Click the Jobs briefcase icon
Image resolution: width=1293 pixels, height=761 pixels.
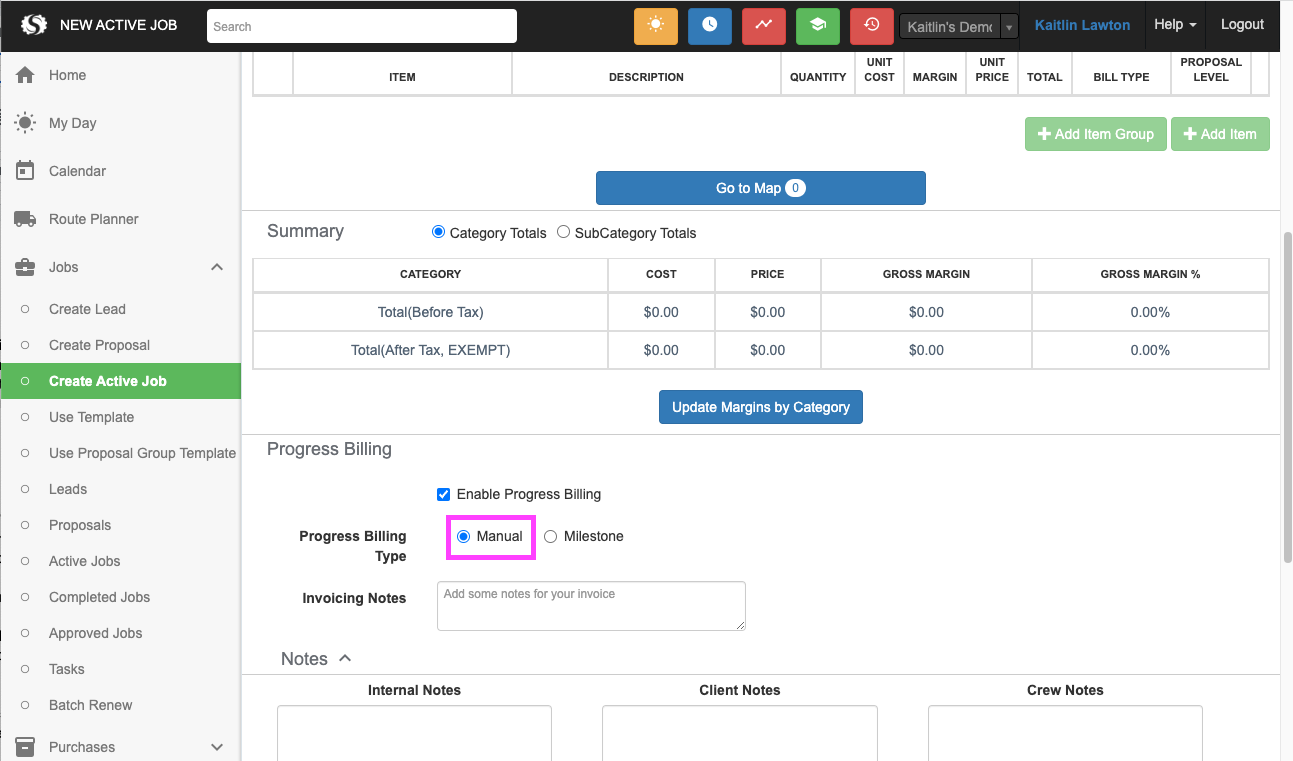pos(25,267)
